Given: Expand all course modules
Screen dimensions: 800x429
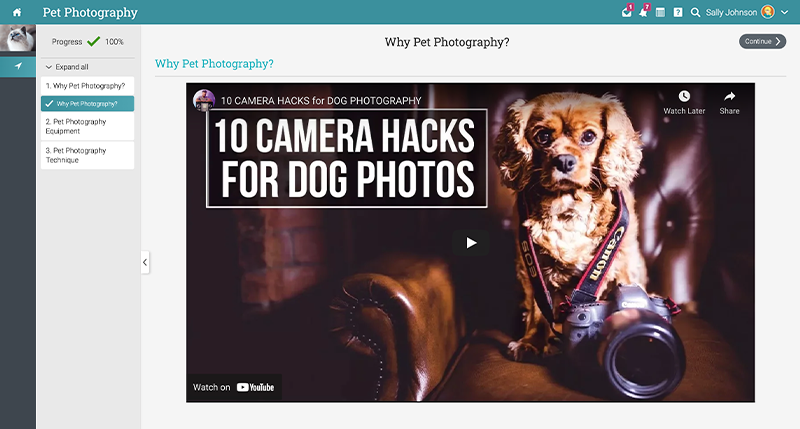Looking at the screenshot, I should [70, 67].
